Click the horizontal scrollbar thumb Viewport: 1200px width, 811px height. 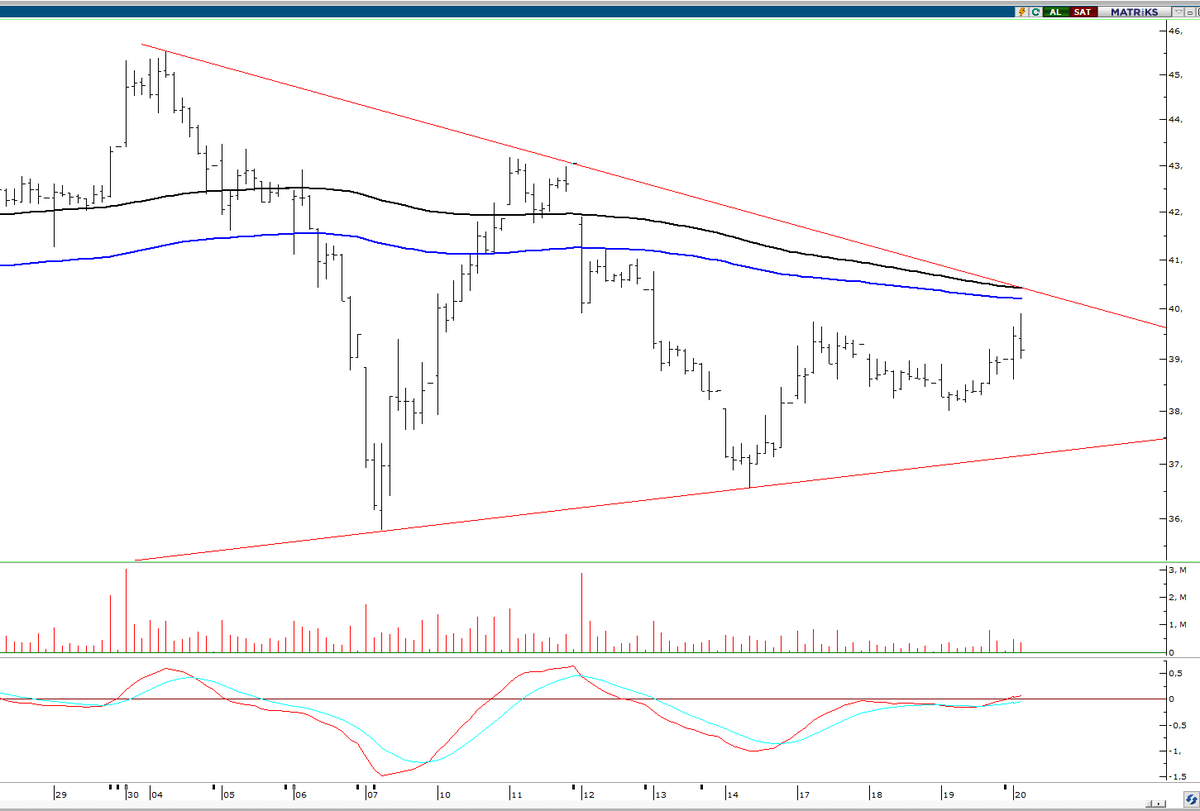(x=1148, y=804)
